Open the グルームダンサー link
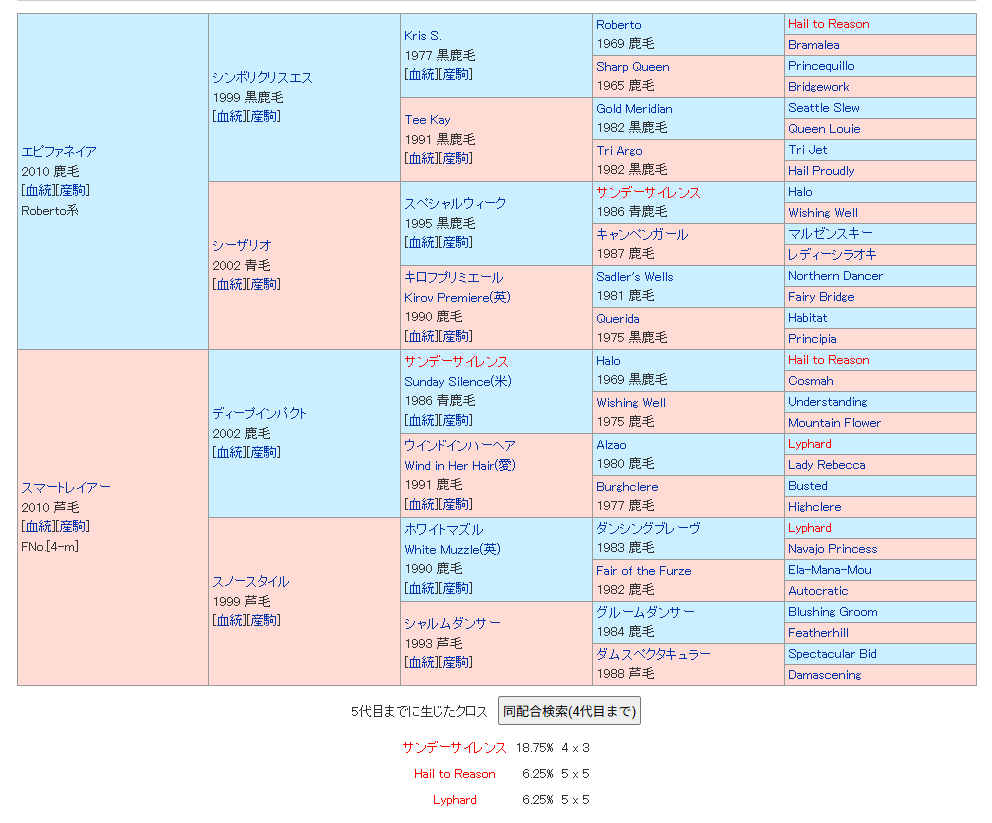Screen dimensions: 992x823 [645, 612]
